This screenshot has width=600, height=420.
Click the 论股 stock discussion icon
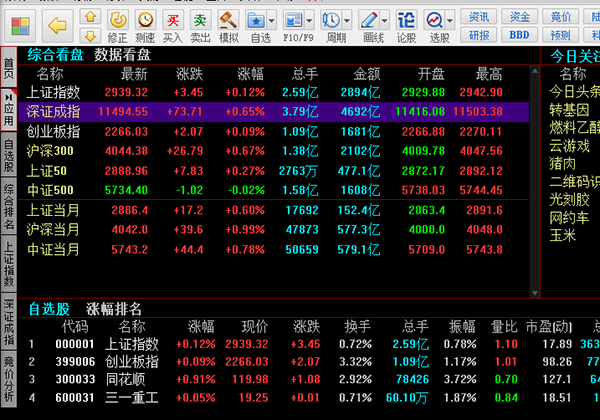(x=406, y=19)
